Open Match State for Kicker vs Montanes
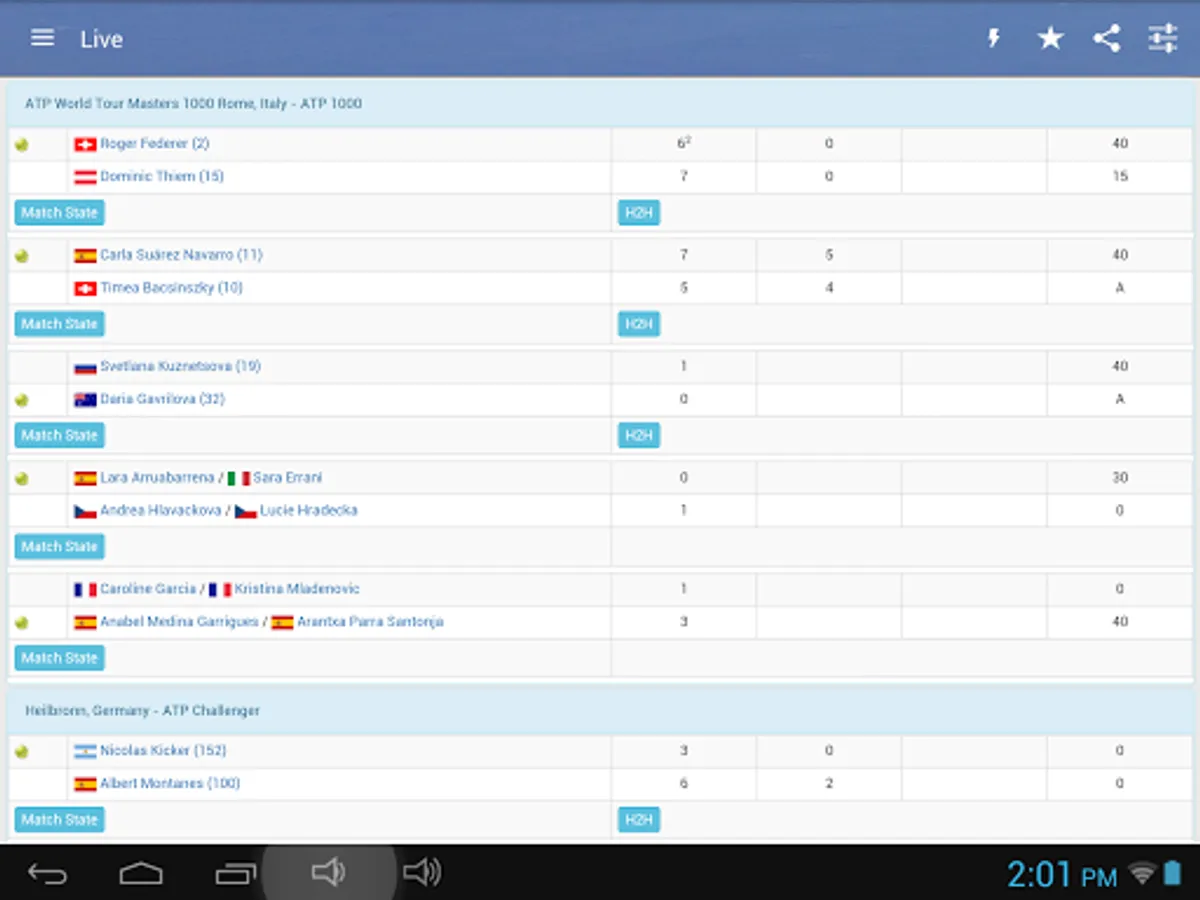This screenshot has width=1200, height=900. click(59, 820)
